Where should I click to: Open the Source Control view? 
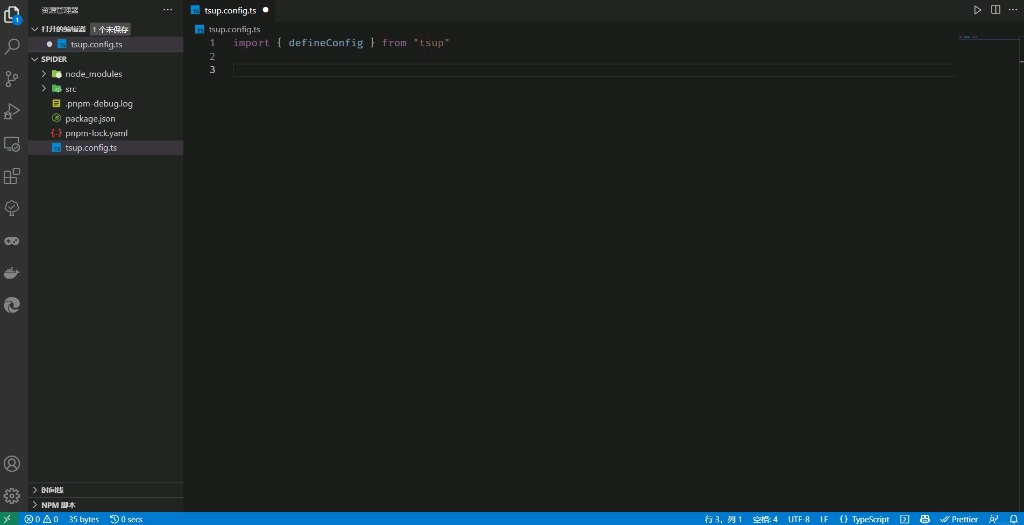(12, 79)
